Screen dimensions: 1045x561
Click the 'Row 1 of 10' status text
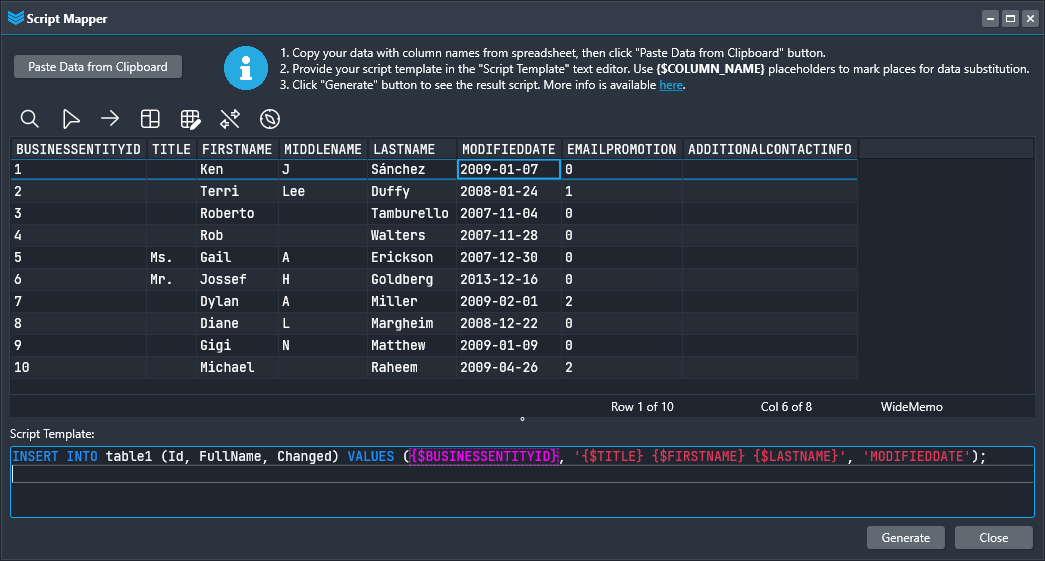click(642, 406)
